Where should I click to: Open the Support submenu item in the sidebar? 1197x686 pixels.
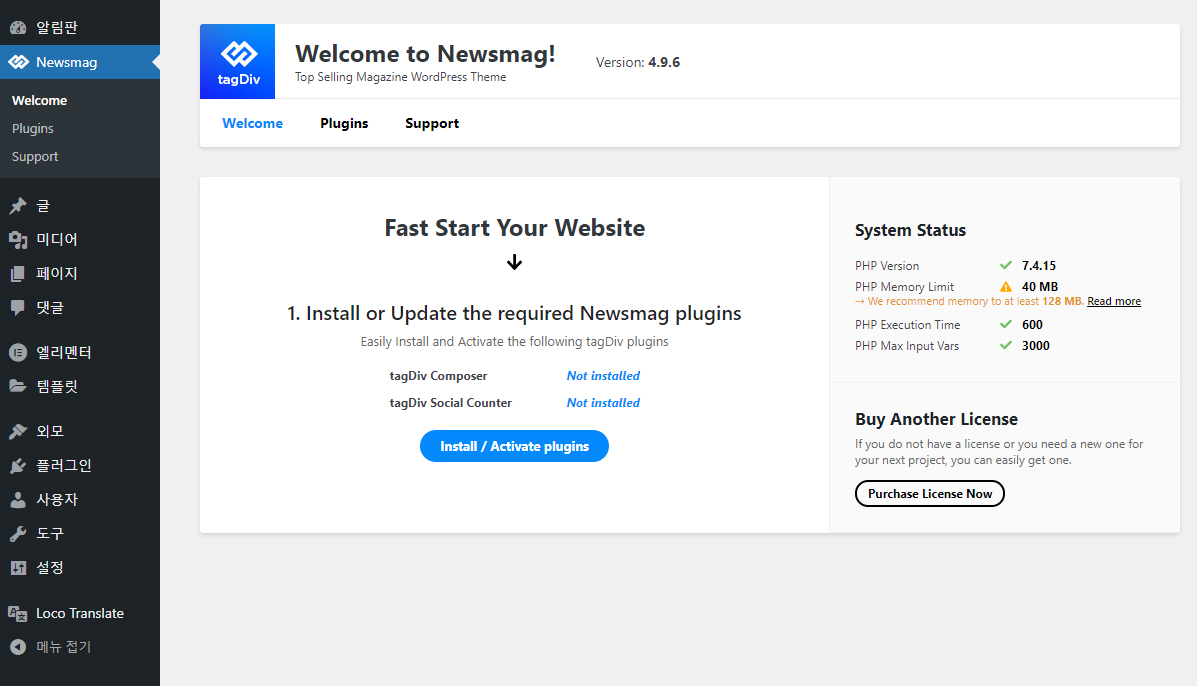click(35, 156)
